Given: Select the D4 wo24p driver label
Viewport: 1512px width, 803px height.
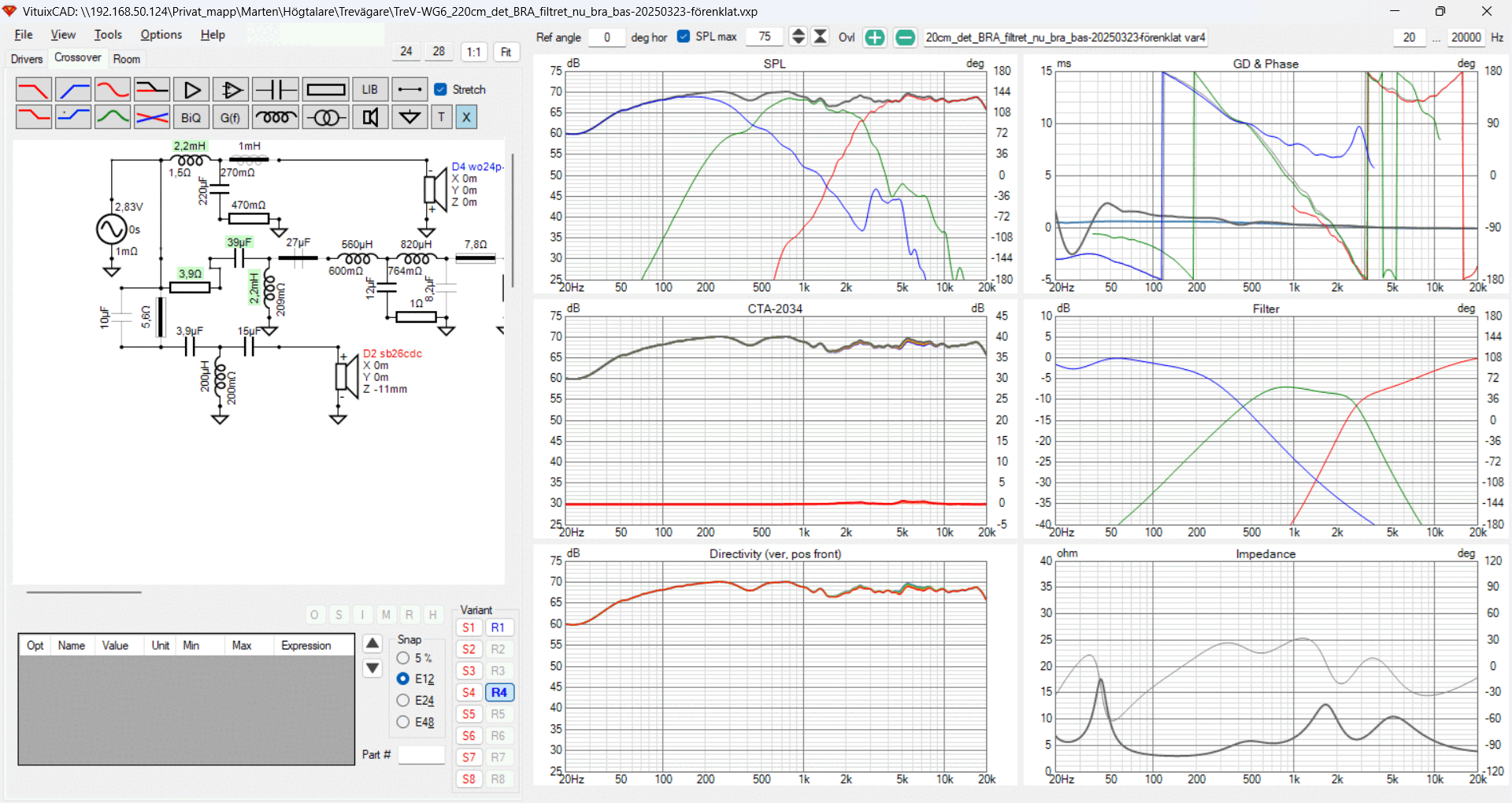Looking at the screenshot, I should click(x=477, y=167).
